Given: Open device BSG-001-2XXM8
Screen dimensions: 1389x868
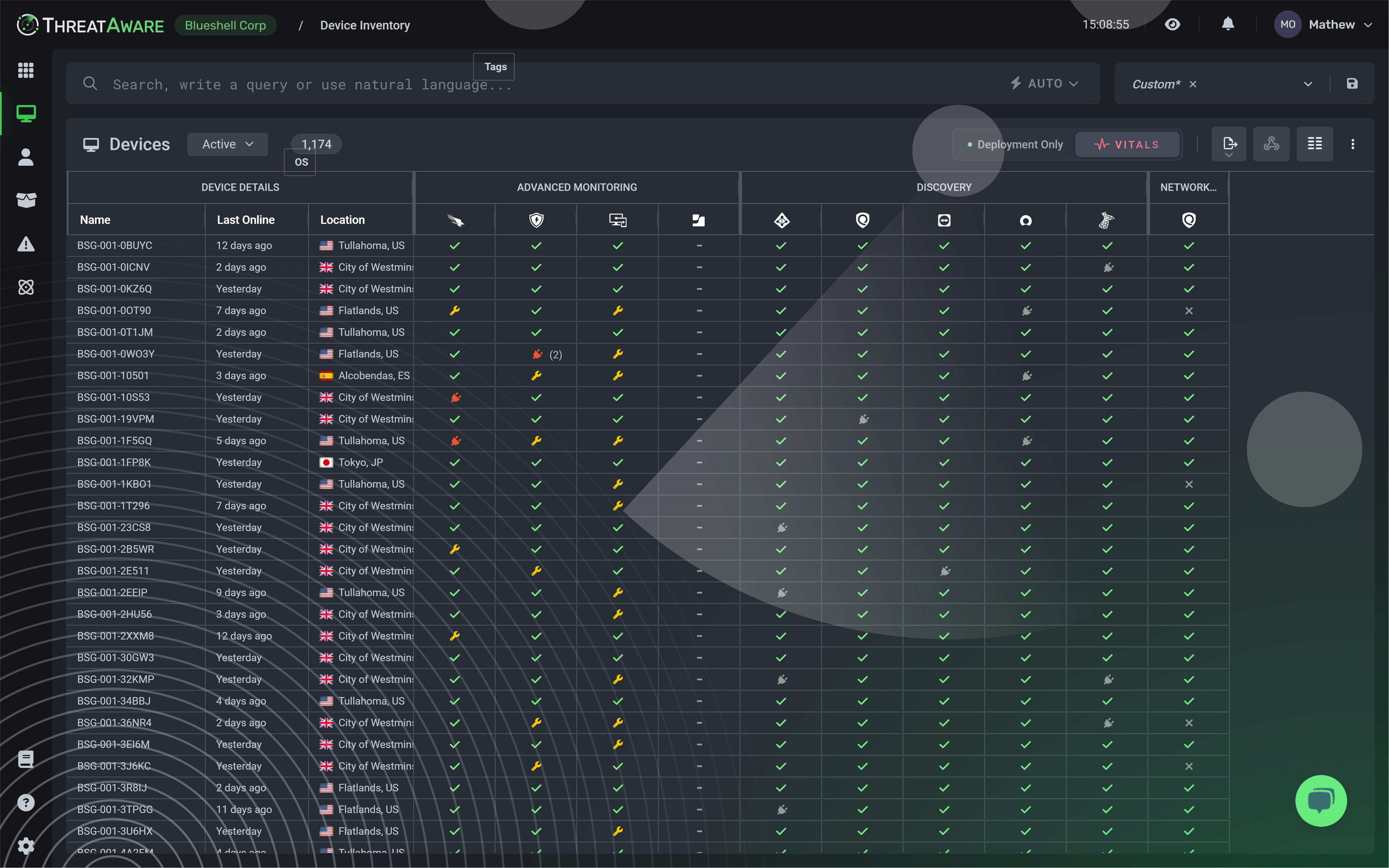Looking at the screenshot, I should point(115,636).
